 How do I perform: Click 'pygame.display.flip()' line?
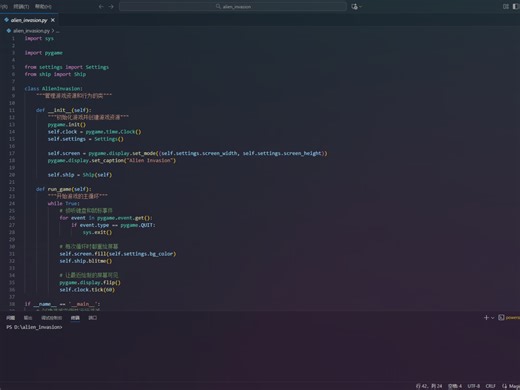90,282
